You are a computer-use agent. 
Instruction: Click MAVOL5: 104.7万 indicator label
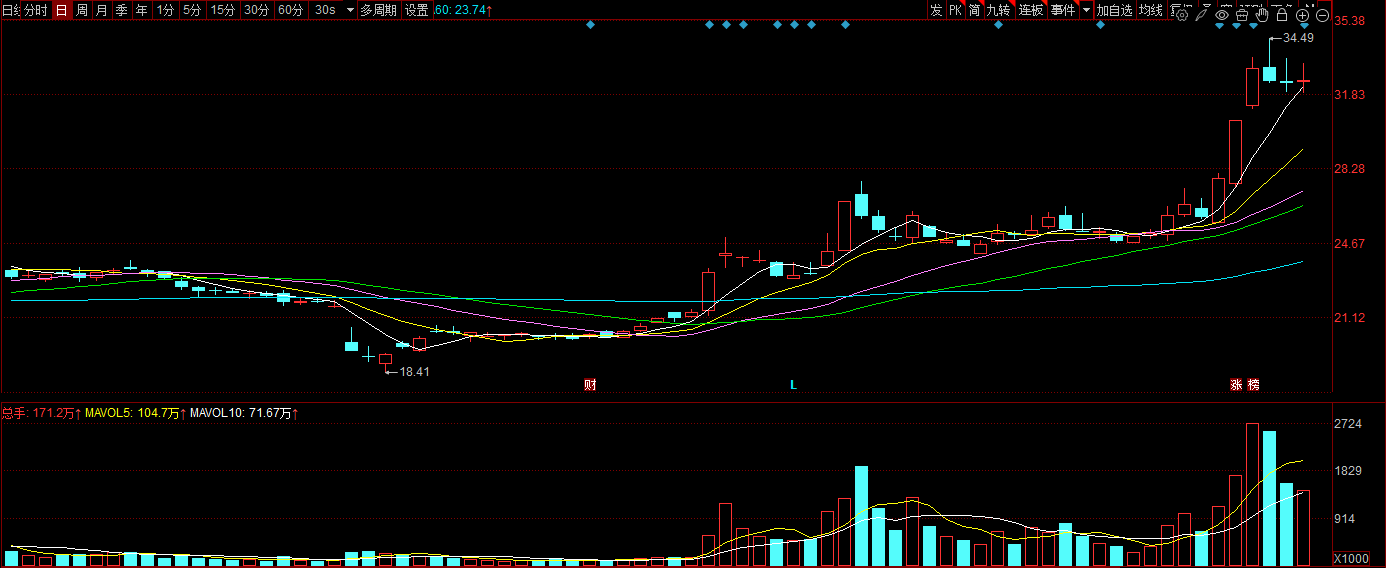136,412
